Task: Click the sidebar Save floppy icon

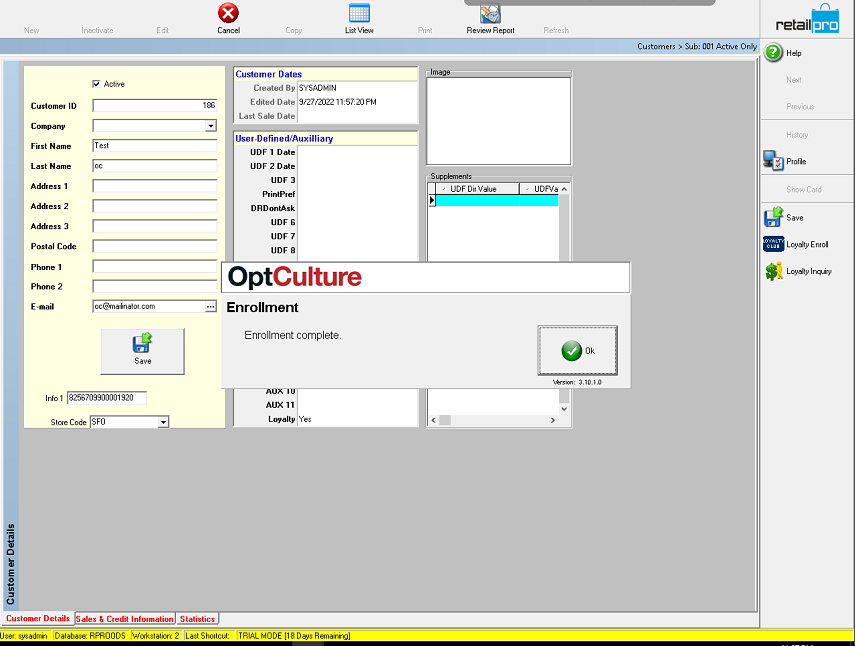Action: pos(773,217)
